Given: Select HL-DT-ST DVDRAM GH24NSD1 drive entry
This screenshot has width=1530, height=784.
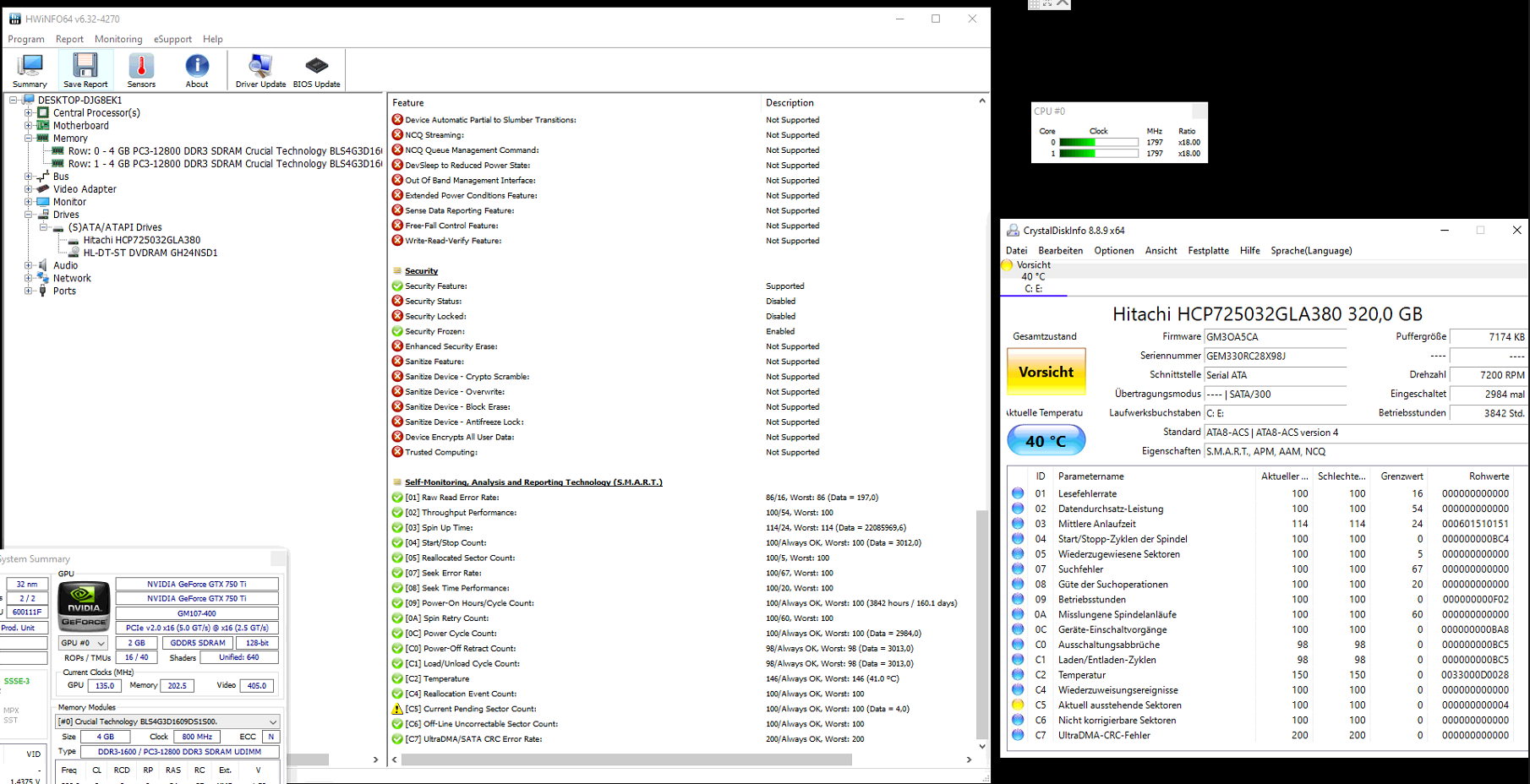Looking at the screenshot, I should coord(150,253).
